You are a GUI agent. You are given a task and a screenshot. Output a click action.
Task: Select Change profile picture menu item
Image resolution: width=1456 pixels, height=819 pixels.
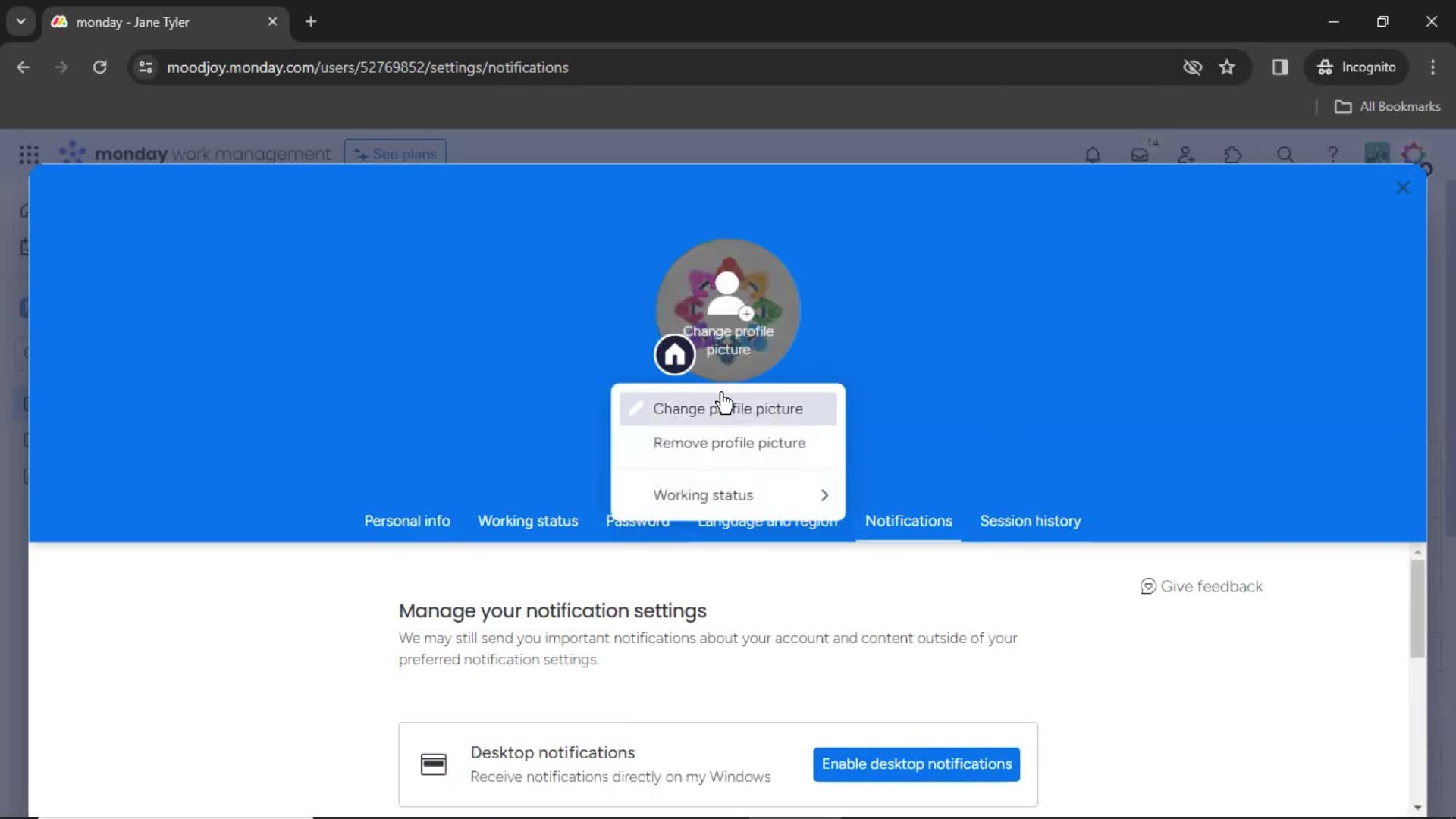pyautogui.click(x=728, y=409)
